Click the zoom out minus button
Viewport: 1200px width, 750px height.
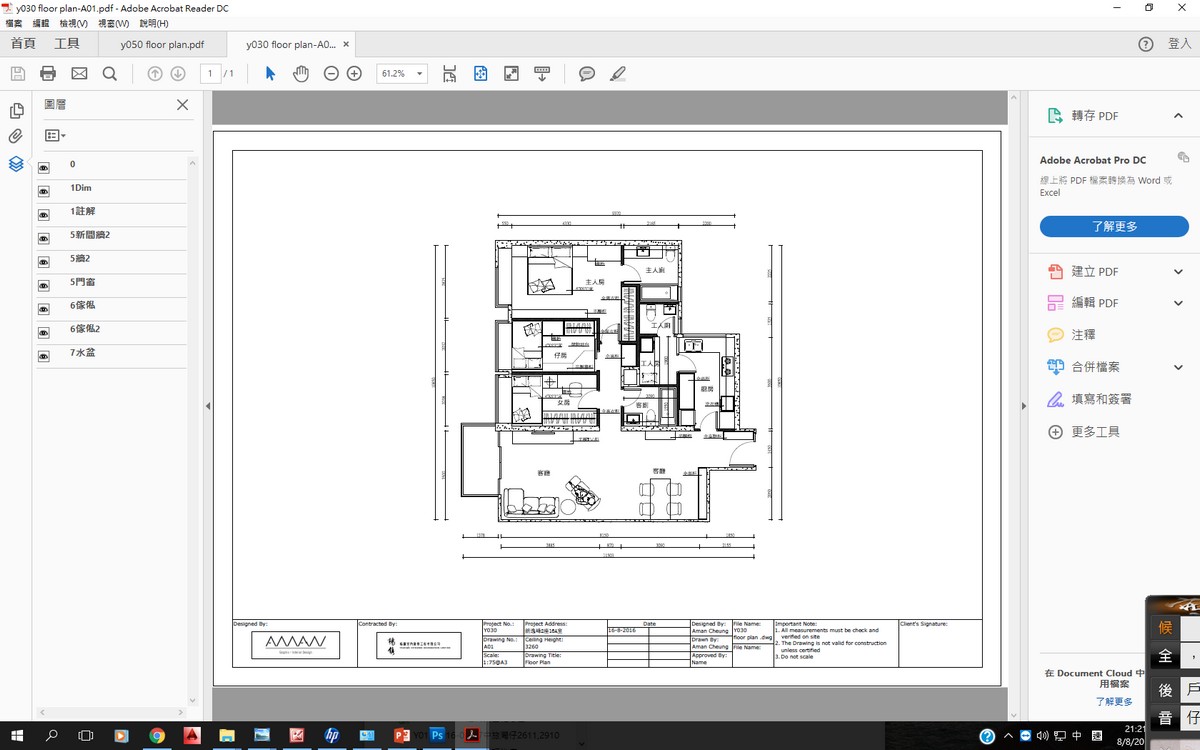point(331,74)
